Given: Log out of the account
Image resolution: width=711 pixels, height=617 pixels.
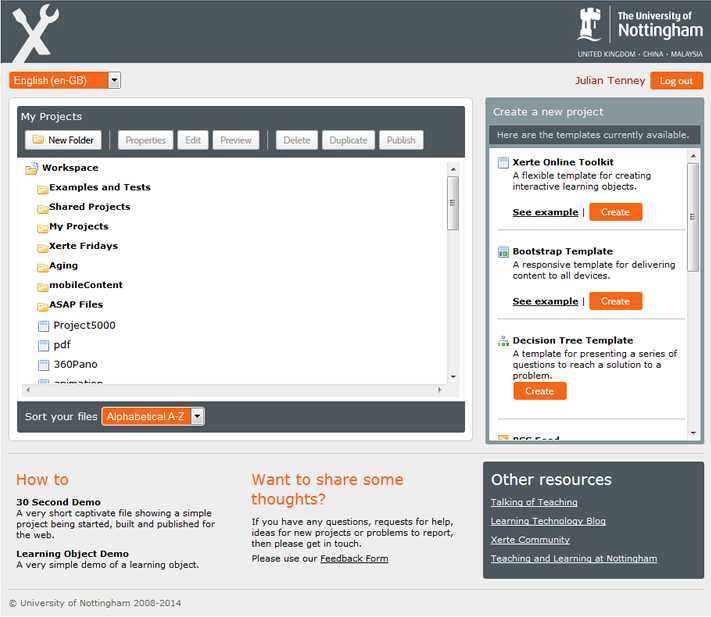Looking at the screenshot, I should point(677,81).
